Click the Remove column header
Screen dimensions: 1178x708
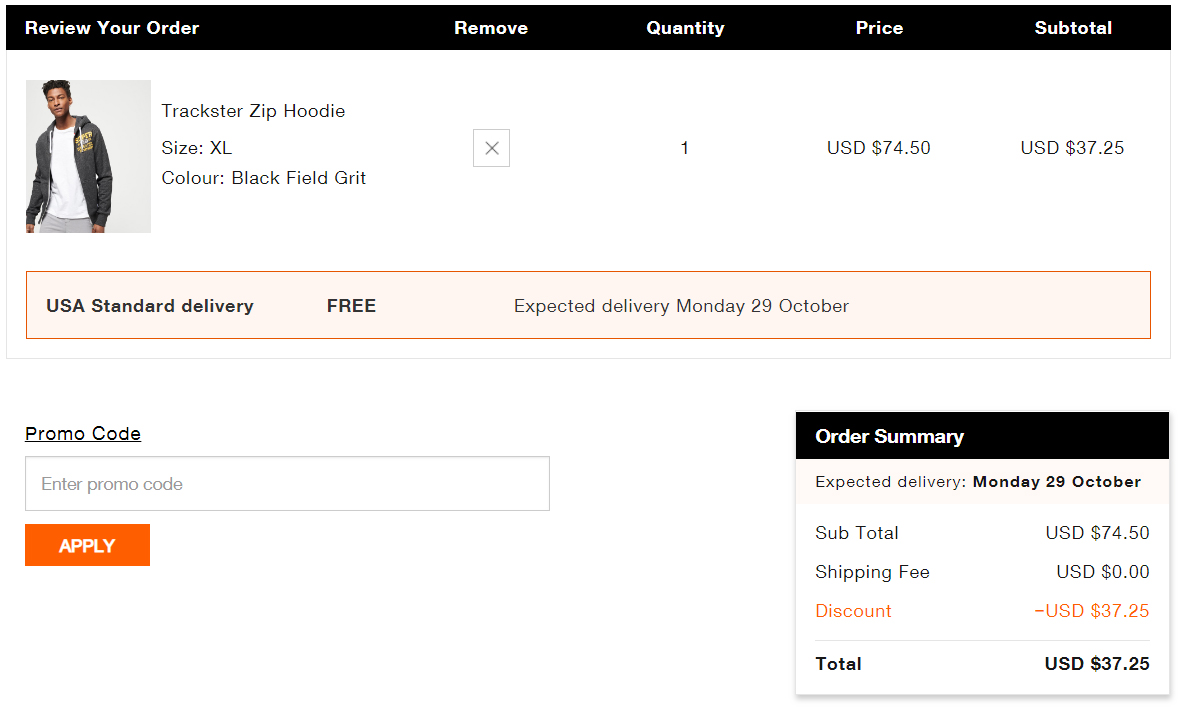tap(491, 28)
